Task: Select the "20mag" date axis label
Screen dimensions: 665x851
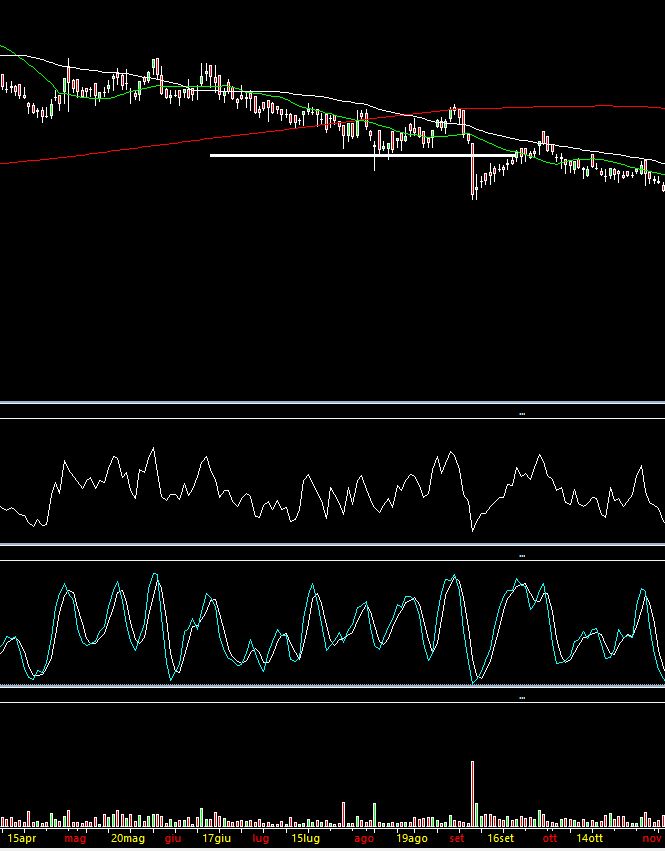Action: pos(128,839)
